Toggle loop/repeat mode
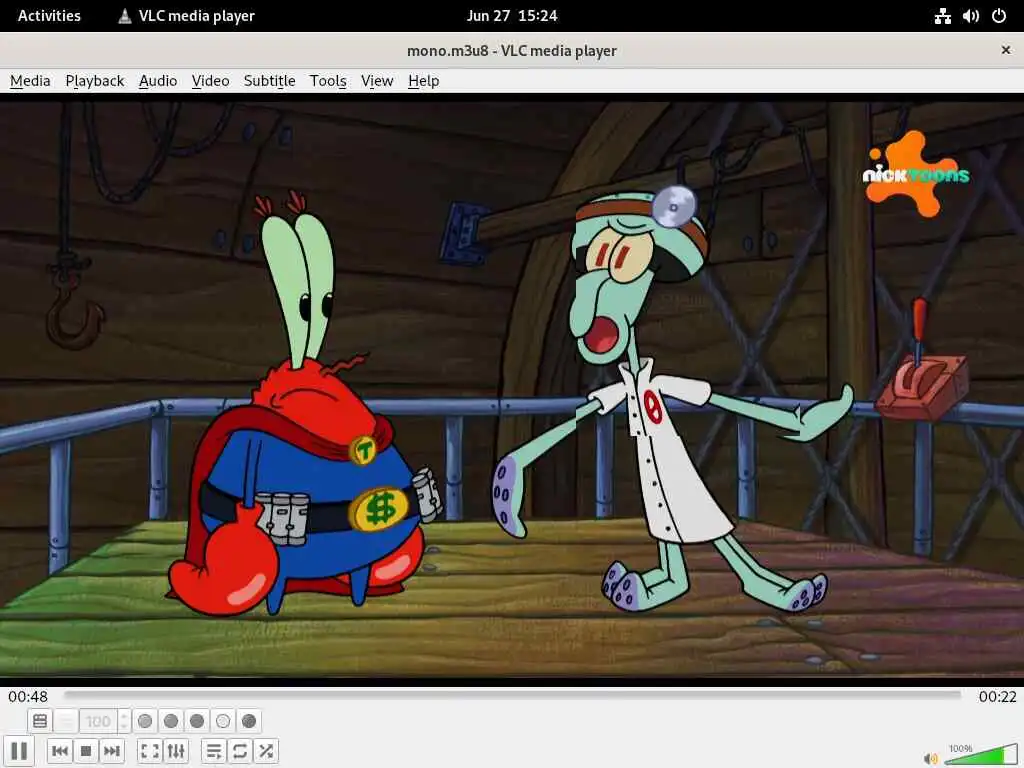The height and width of the screenshot is (768, 1024). tap(240, 751)
